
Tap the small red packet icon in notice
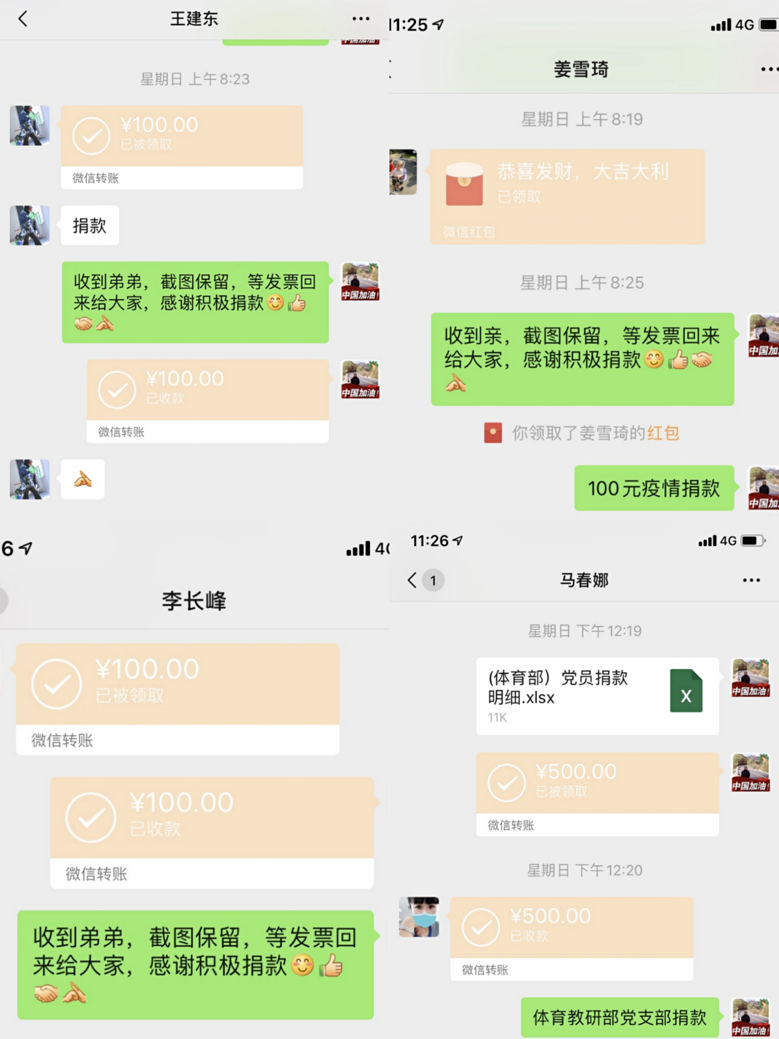coord(493,433)
